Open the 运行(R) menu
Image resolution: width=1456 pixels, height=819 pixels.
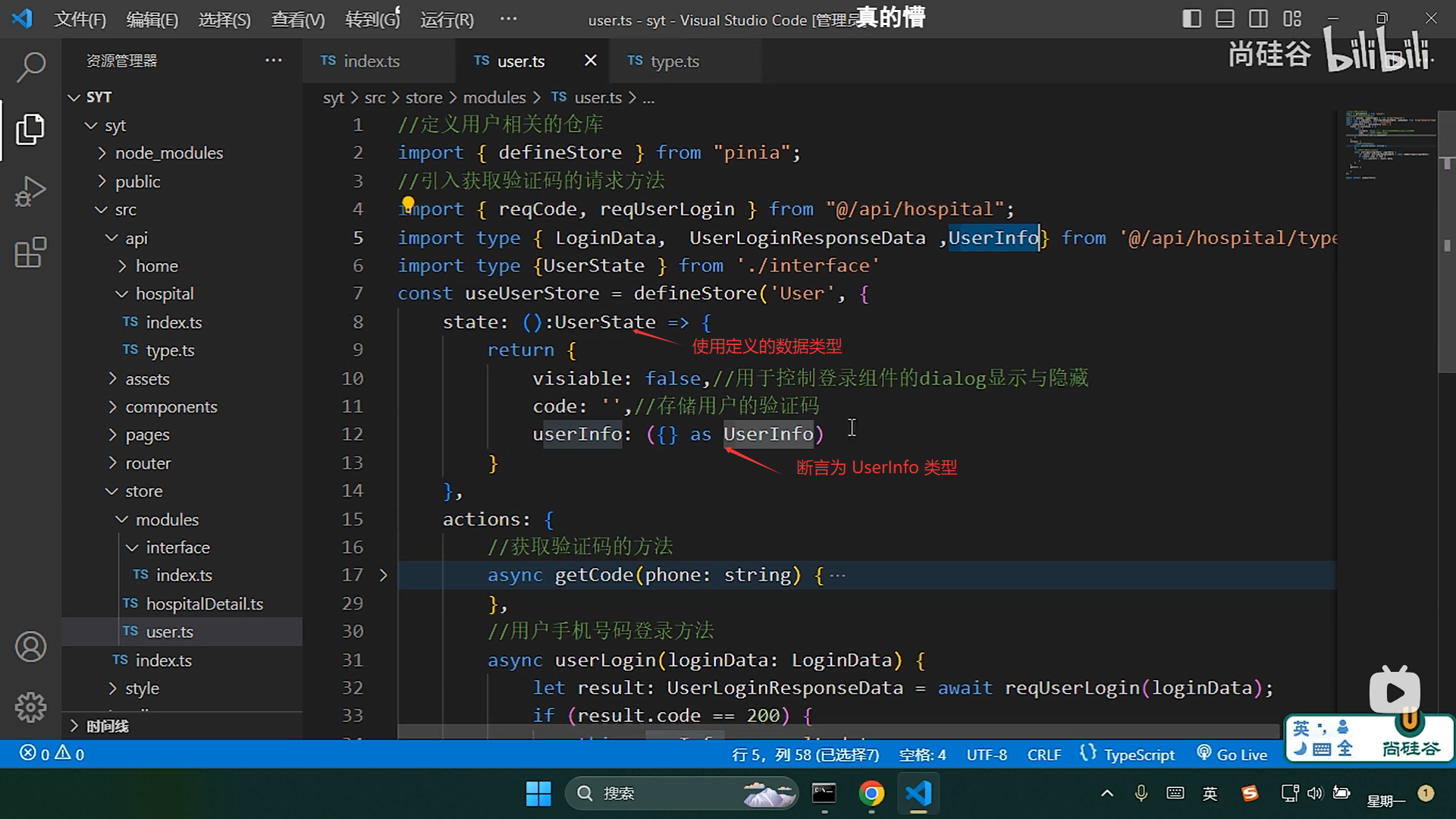coord(447,20)
